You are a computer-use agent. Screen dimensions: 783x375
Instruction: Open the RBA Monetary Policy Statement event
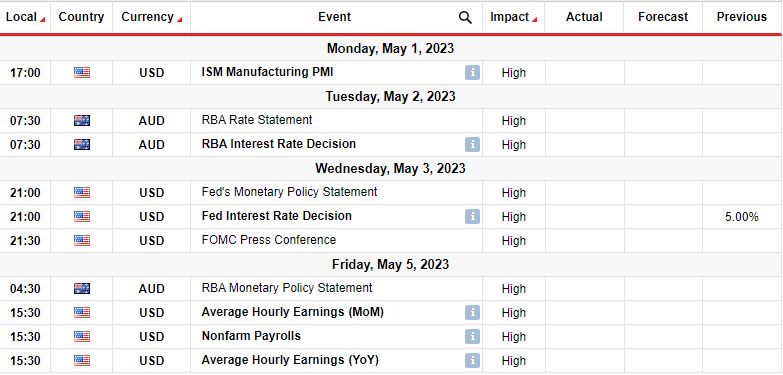(x=287, y=288)
